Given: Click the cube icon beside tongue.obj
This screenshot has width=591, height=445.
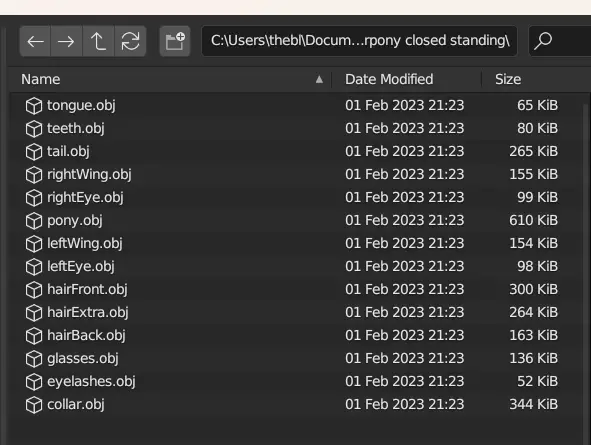Looking at the screenshot, I should tap(34, 106).
